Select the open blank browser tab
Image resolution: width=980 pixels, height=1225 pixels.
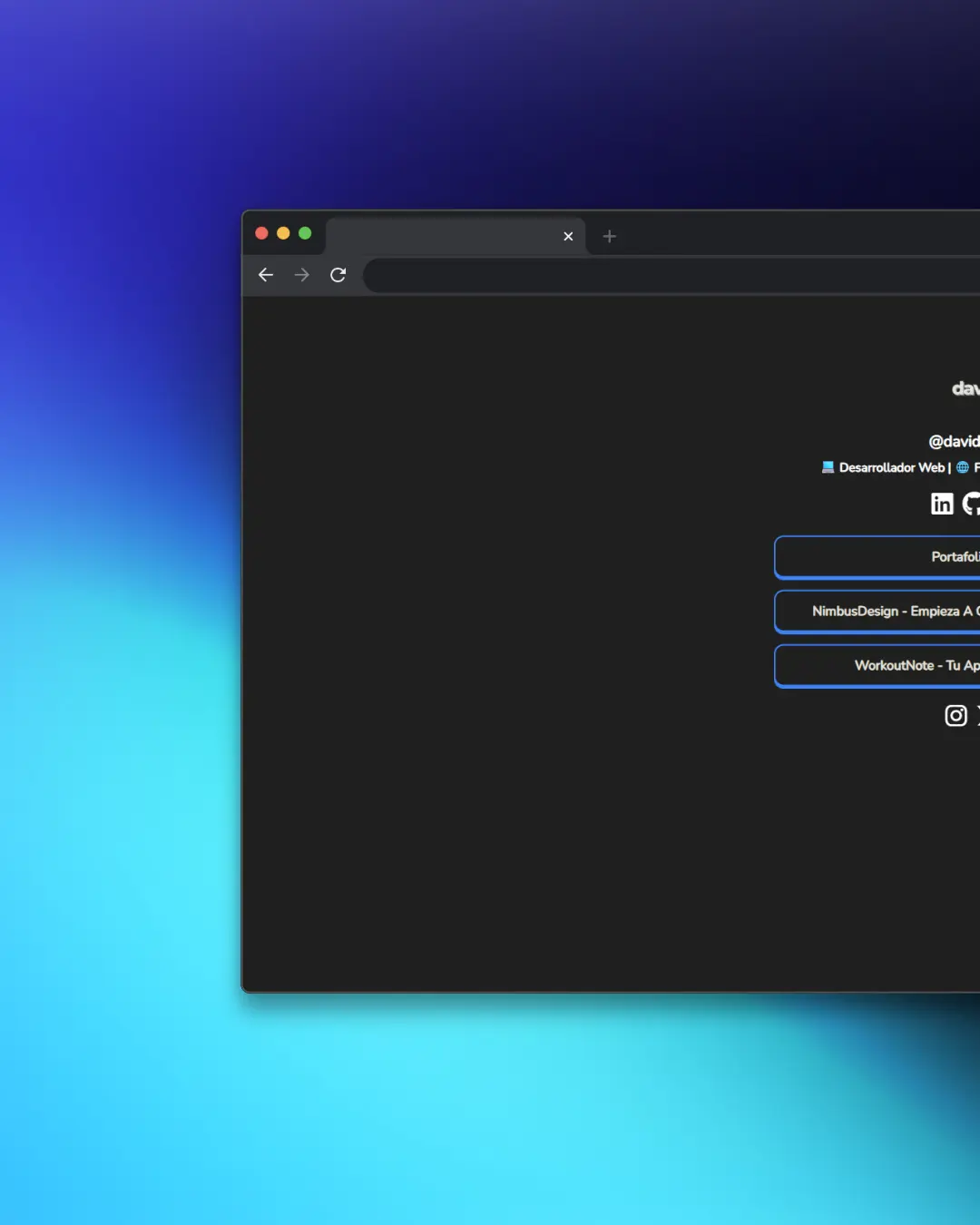(x=445, y=237)
